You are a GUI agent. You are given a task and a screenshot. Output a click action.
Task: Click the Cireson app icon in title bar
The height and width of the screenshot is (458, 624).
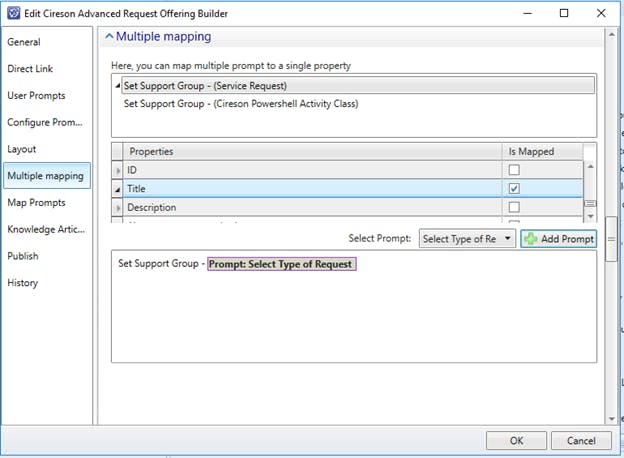click(x=14, y=13)
